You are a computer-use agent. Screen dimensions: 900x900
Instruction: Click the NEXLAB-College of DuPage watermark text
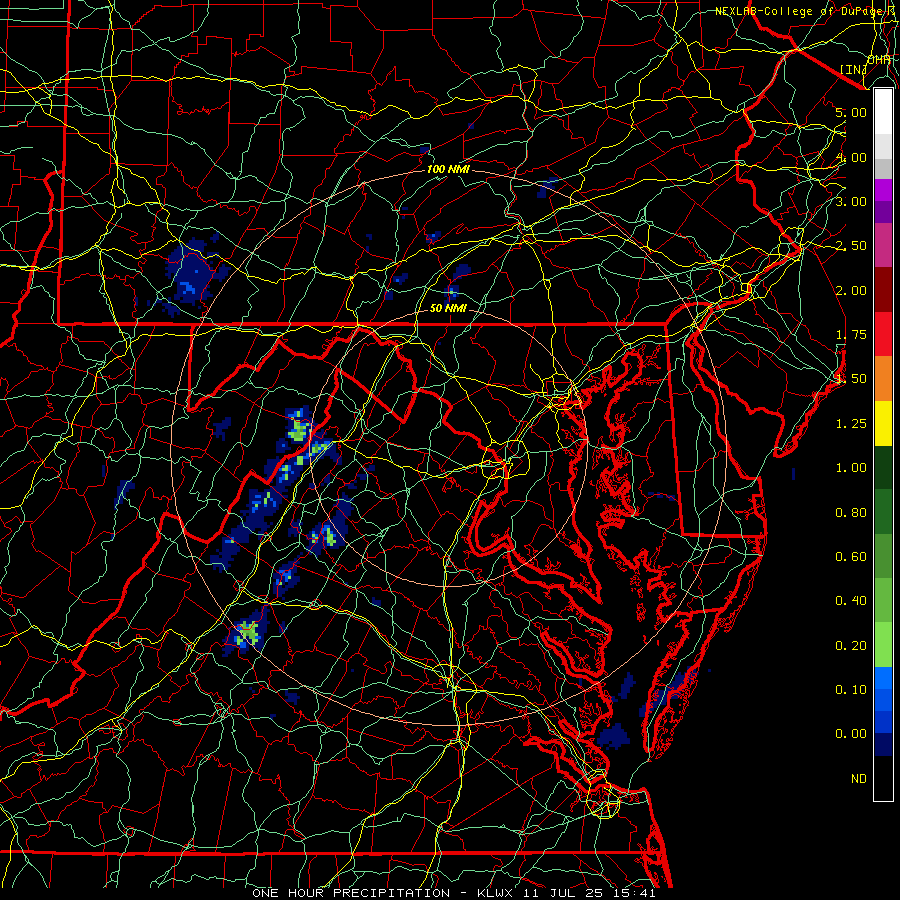806,11
